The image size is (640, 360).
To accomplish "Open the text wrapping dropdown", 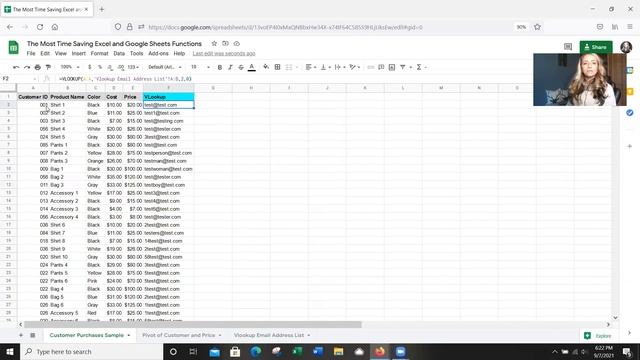I will coord(340,67).
